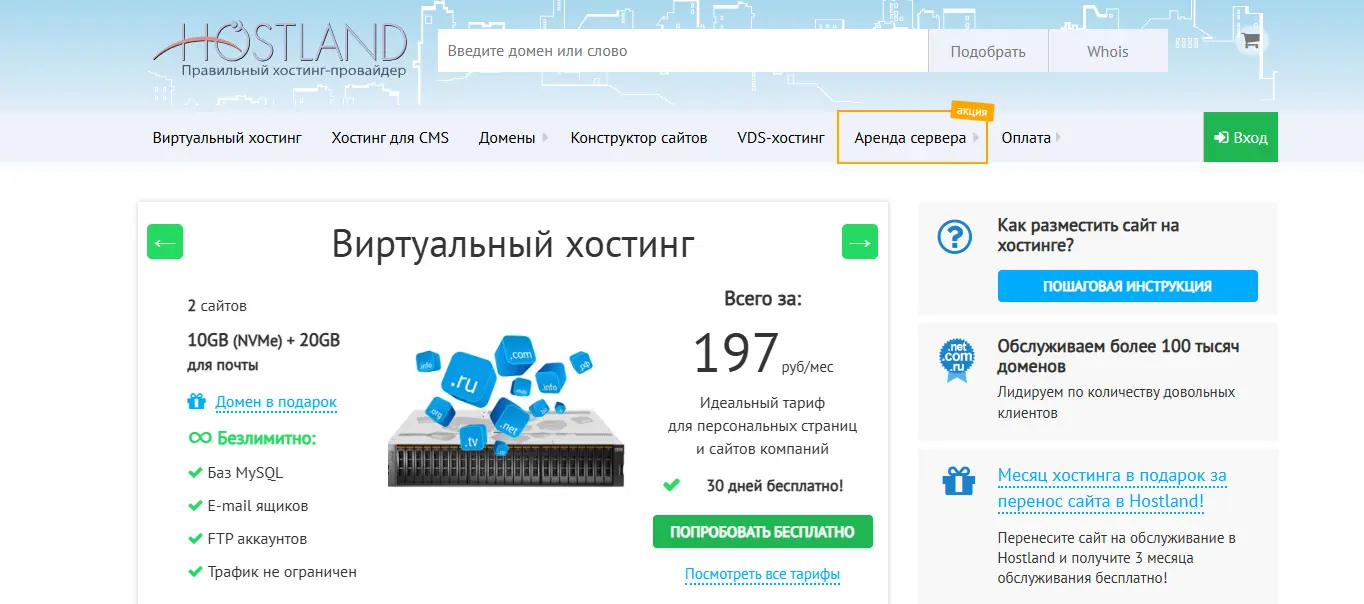
Task: Click the blue gift box icon in sidebar
Action: 958,480
